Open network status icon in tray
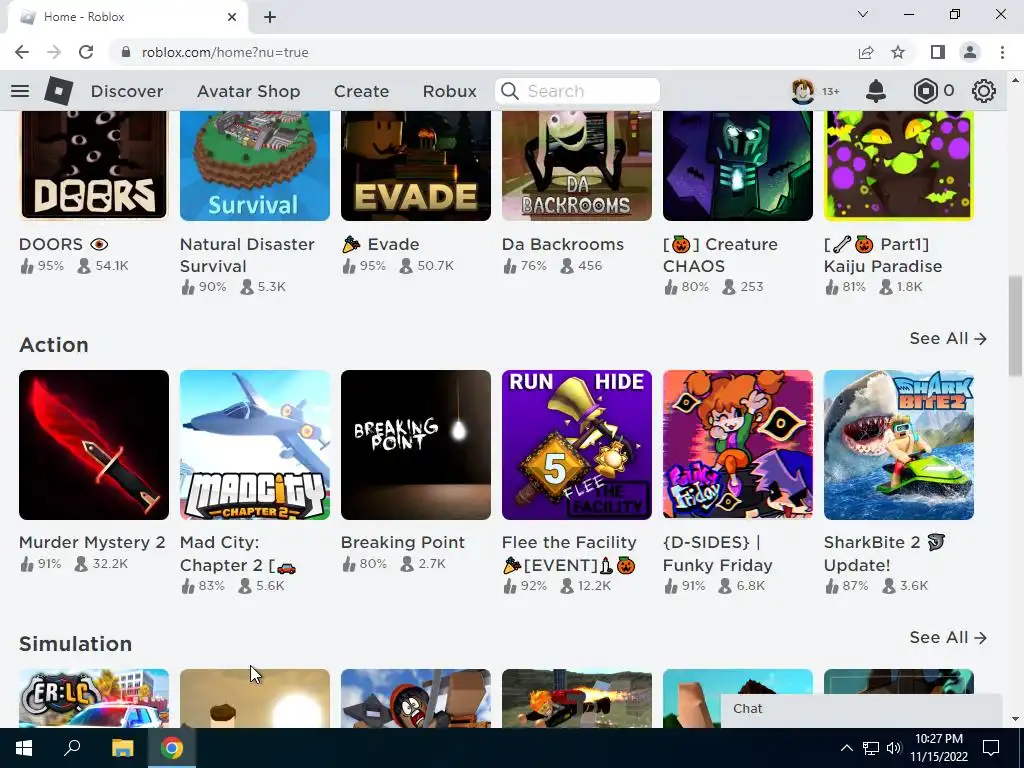The width and height of the screenshot is (1024, 768). tap(871, 748)
